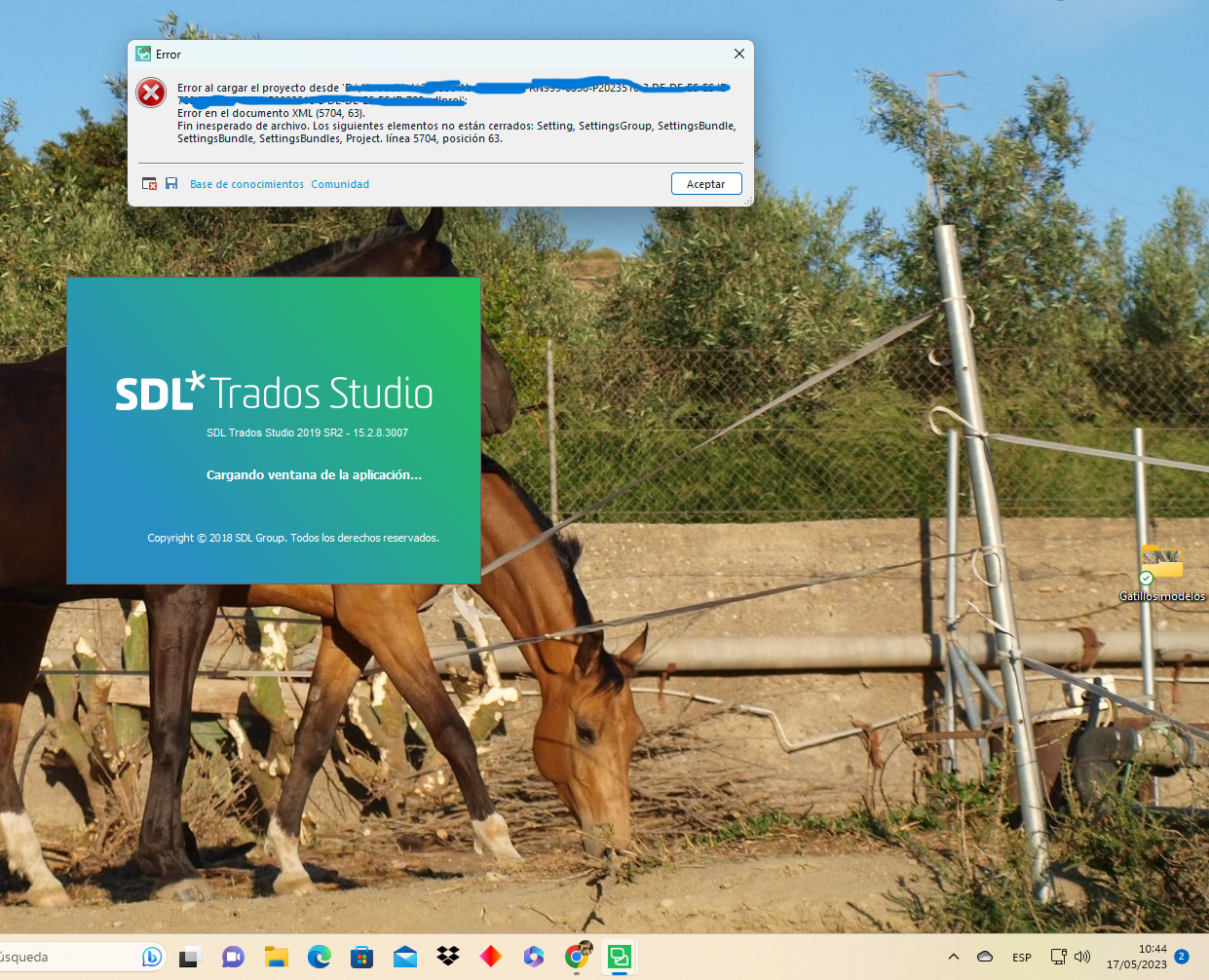Image resolution: width=1209 pixels, height=980 pixels.
Task: Click the OneDrive cloud icon in system tray
Action: point(984,957)
